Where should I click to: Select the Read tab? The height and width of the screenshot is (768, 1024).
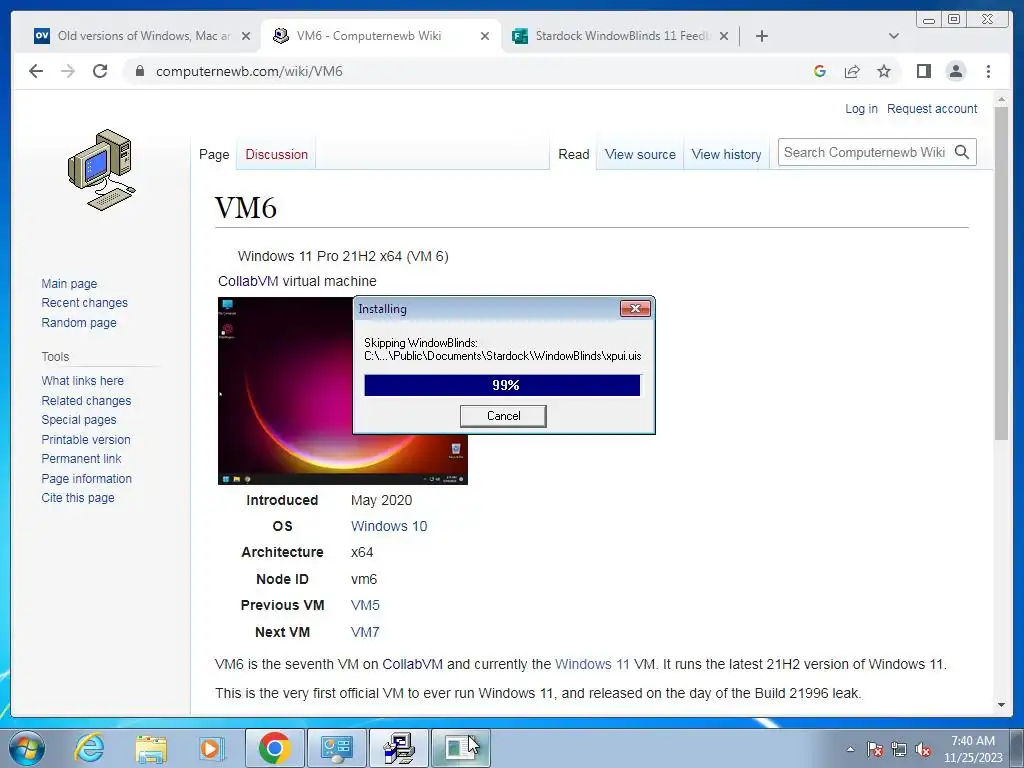click(x=573, y=155)
